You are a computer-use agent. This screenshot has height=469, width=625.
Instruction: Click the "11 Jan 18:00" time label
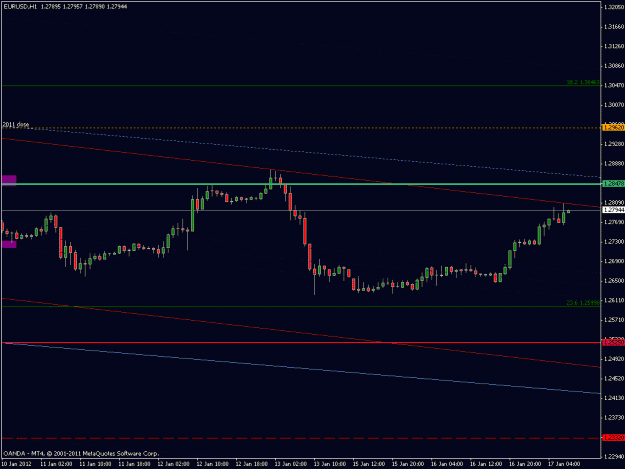pyautogui.click(x=134, y=464)
